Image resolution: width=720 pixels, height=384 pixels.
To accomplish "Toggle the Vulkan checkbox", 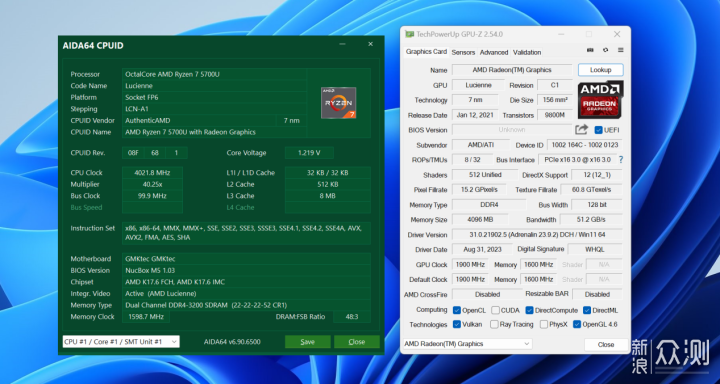I will 456,324.
